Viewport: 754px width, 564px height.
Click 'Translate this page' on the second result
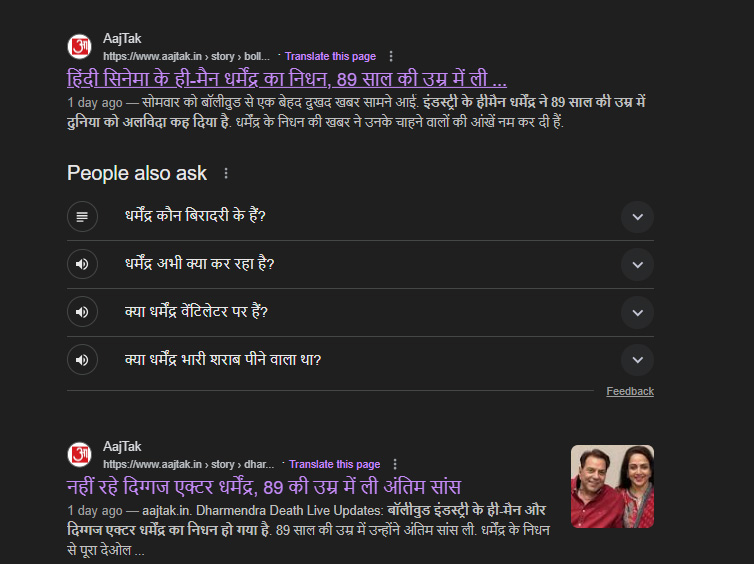pos(334,464)
